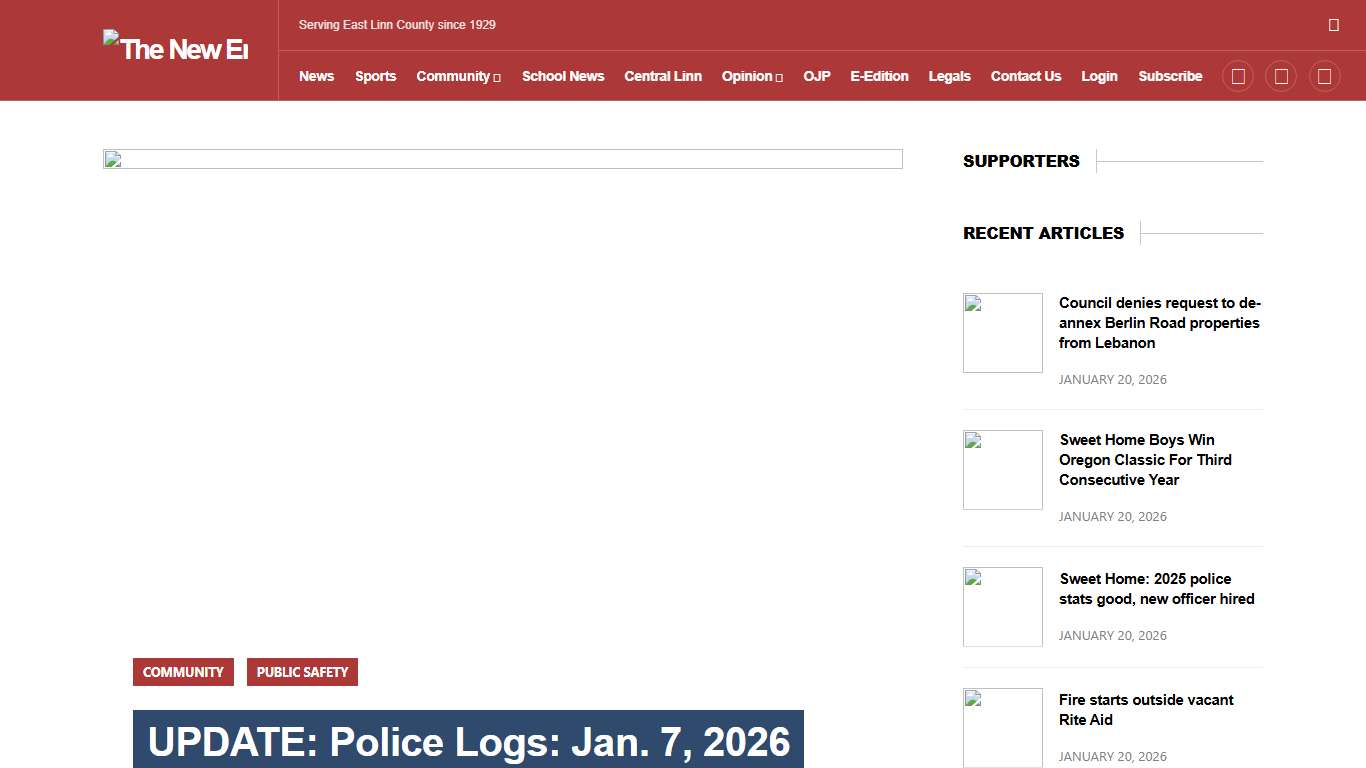The width and height of the screenshot is (1366, 768).
Task: Open article about de-annexing Berlin Road properties
Action: 1159,322
